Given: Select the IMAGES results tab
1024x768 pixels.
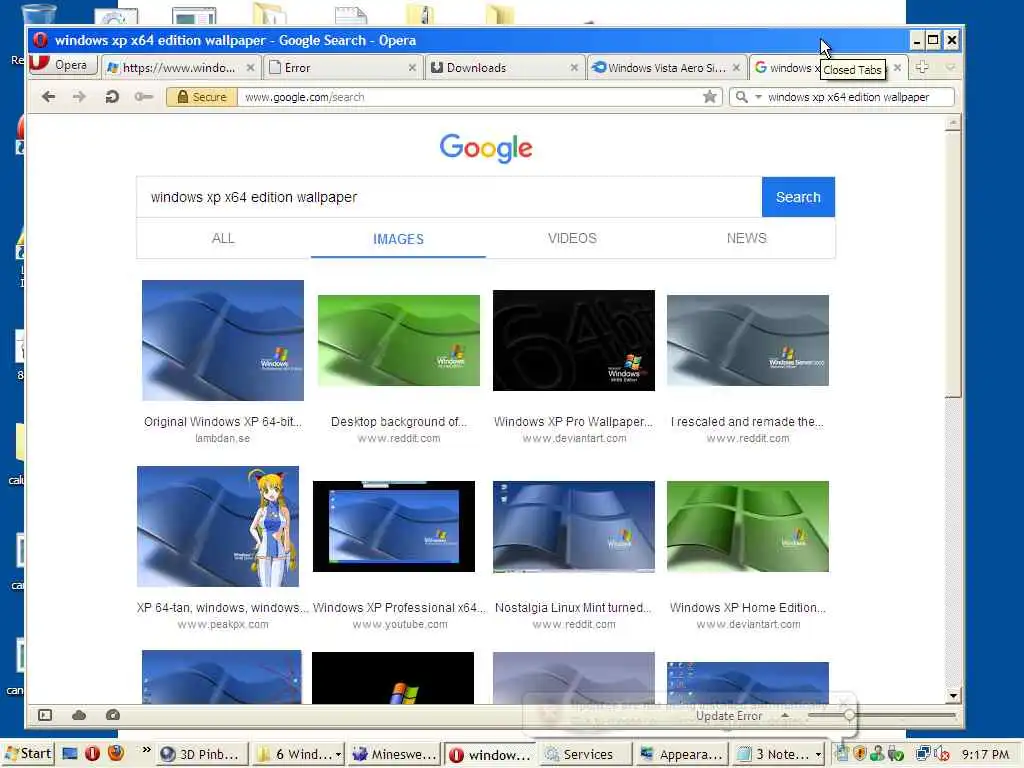Looking at the screenshot, I should [x=398, y=239].
